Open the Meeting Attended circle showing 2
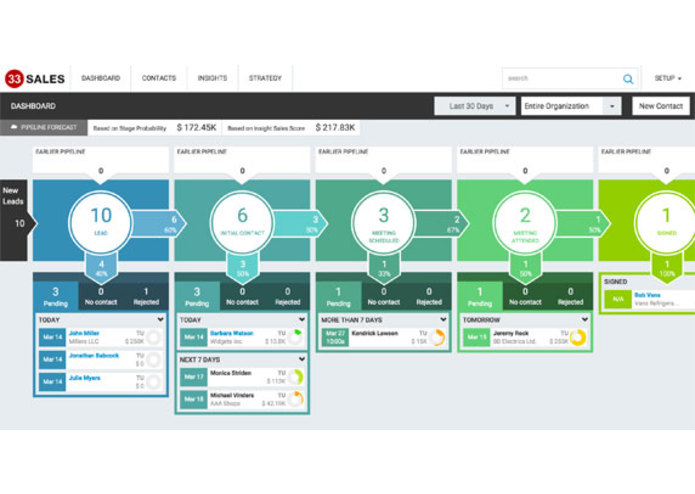 [x=525, y=222]
